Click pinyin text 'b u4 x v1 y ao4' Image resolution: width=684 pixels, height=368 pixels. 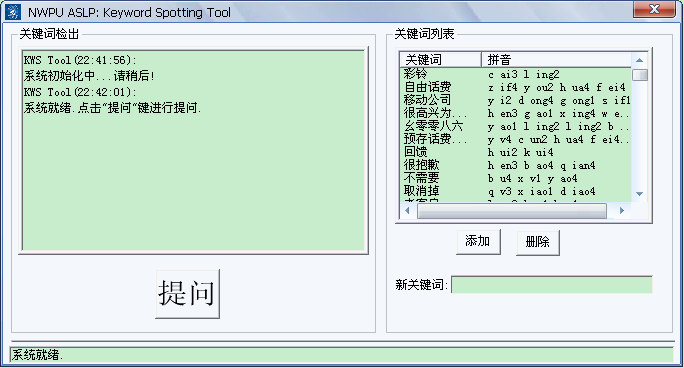coord(533,178)
